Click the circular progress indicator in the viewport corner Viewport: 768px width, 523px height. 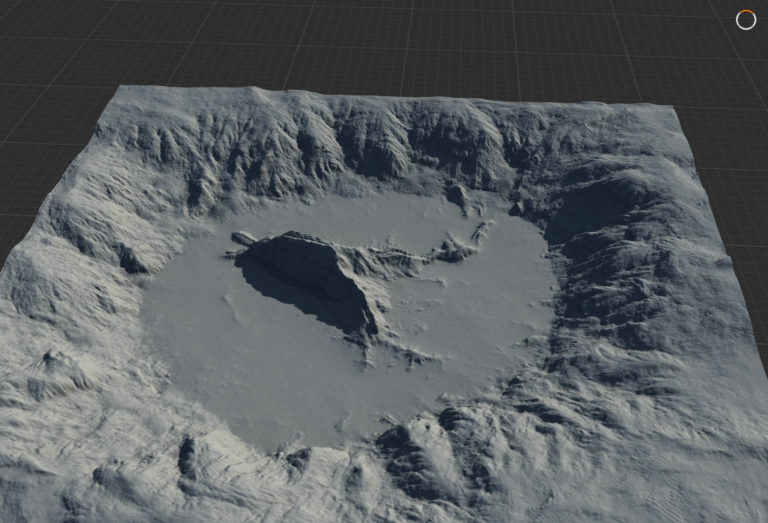[746, 20]
